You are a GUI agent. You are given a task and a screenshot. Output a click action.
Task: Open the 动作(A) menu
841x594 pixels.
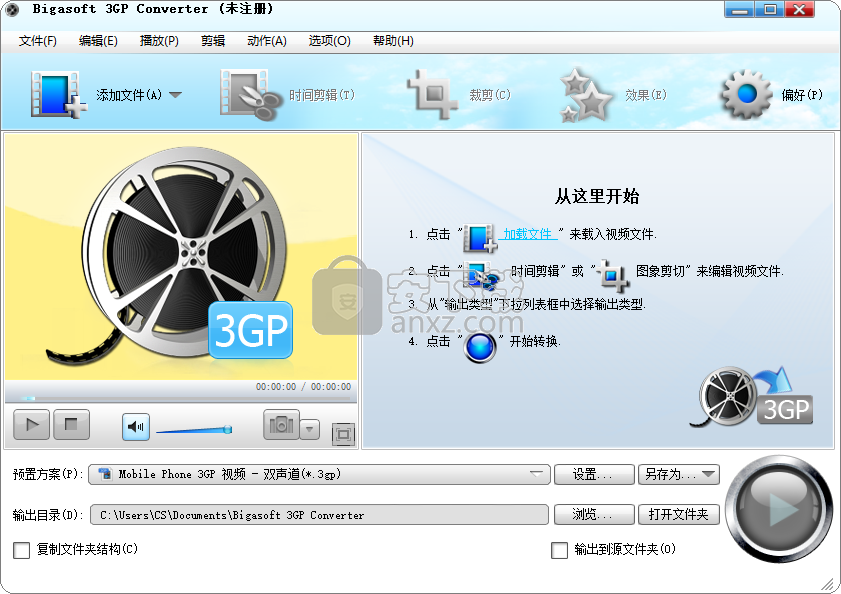pyautogui.click(x=267, y=41)
